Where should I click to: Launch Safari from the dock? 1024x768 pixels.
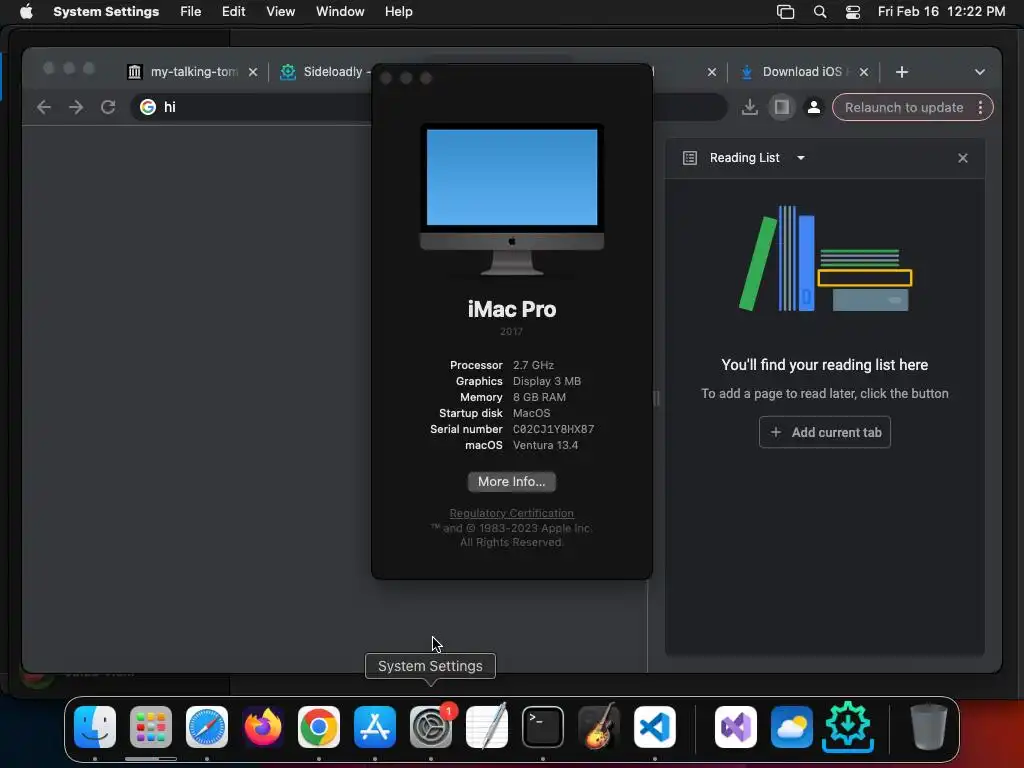tap(207, 727)
